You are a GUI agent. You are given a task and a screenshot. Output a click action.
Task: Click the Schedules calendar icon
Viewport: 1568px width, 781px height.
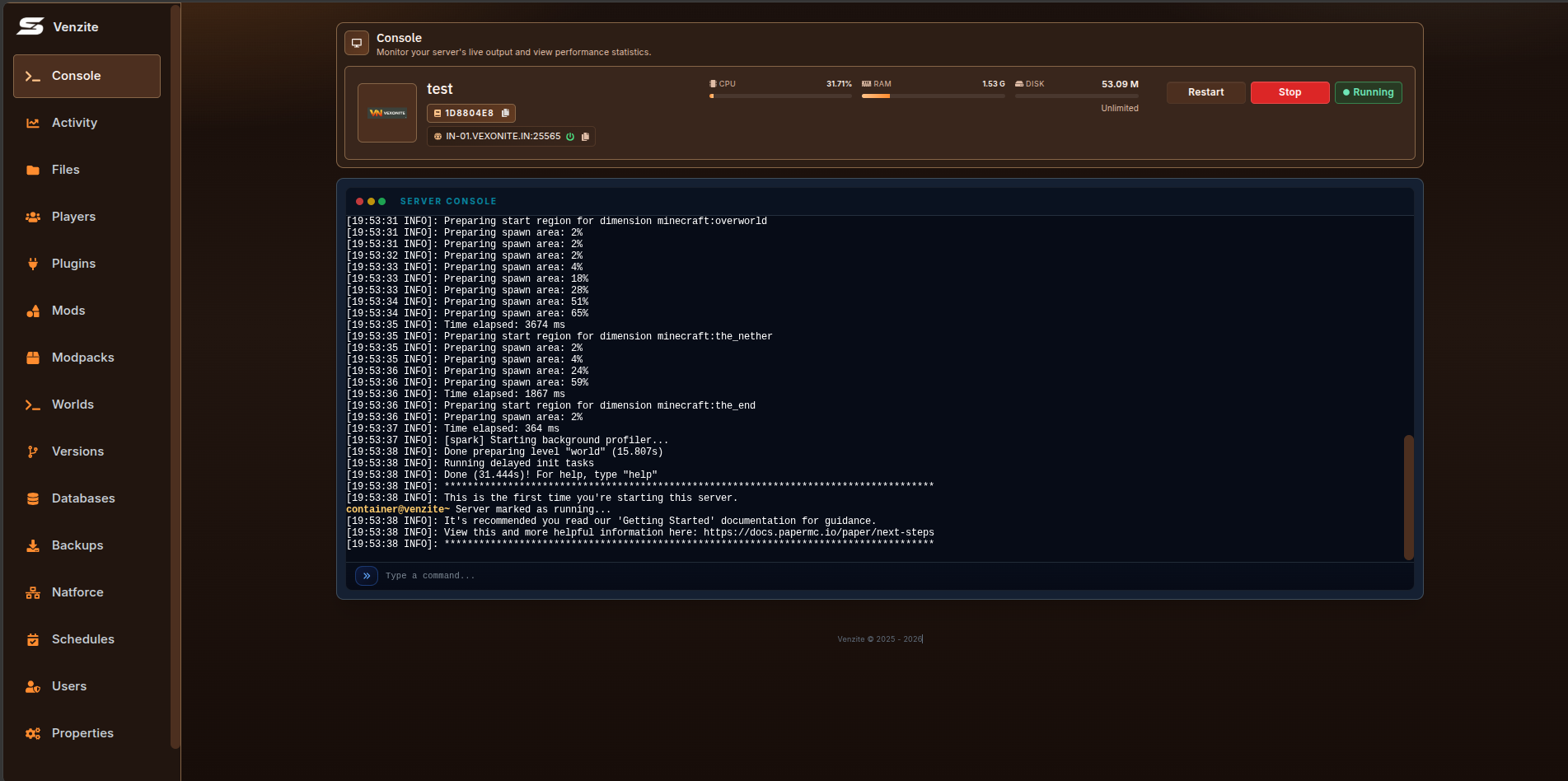pos(33,639)
